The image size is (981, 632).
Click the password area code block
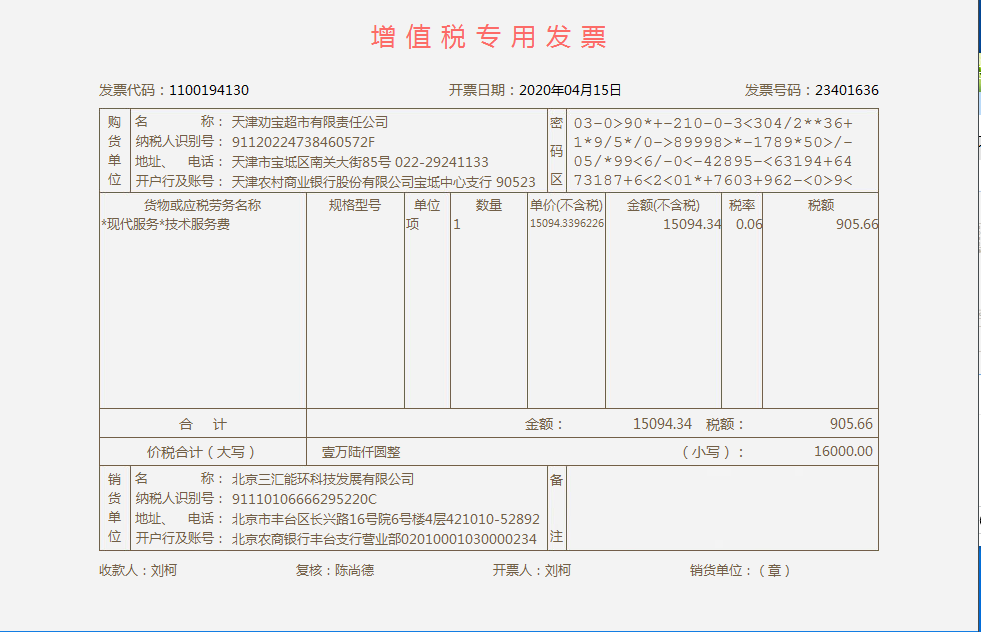point(713,151)
